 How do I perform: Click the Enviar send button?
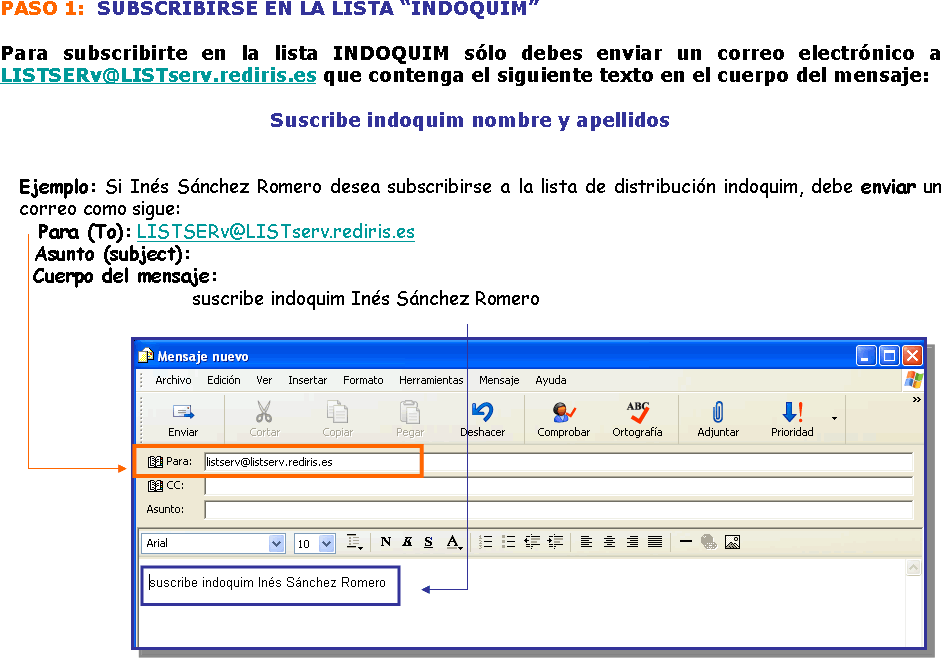[183, 417]
